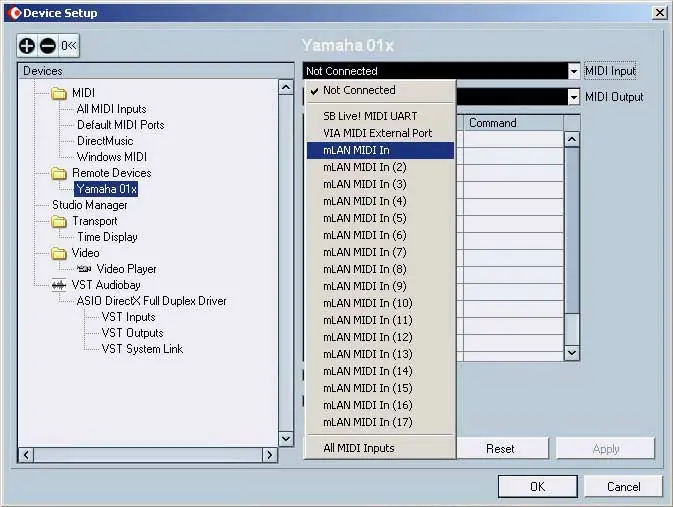Screen dimensions: 673x507
Task: Click the Command table vertical scrollbar thumb
Action: (x=572, y=230)
